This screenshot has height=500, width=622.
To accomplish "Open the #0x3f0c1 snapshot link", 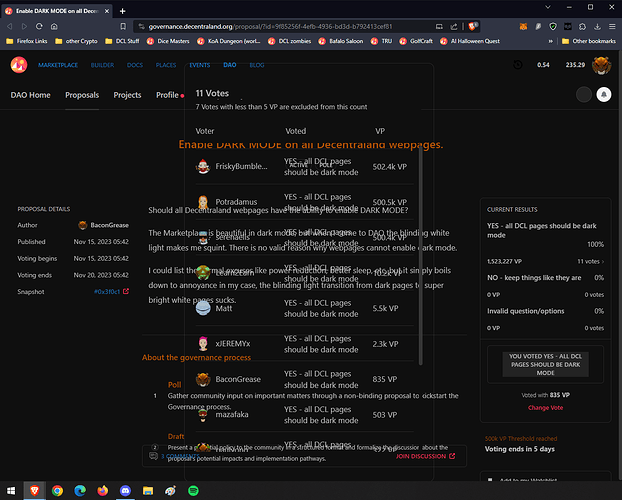I will click(x=107, y=292).
